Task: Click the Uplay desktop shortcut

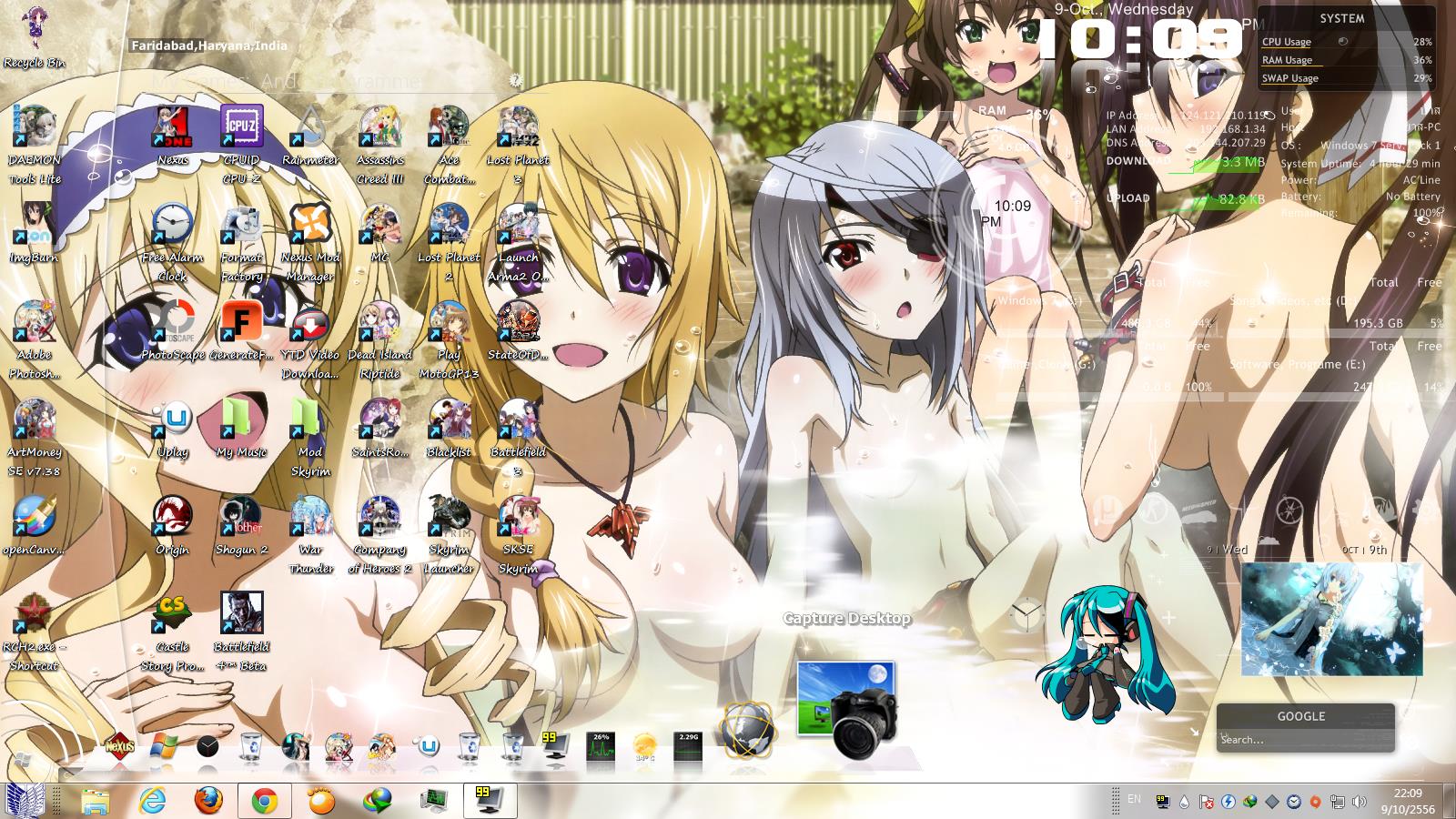Action: point(173,429)
